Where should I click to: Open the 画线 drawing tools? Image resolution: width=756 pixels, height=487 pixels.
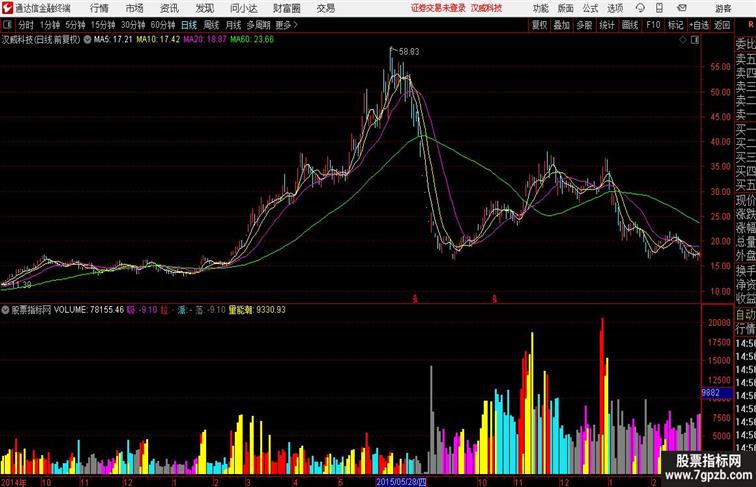pyautogui.click(x=630, y=25)
